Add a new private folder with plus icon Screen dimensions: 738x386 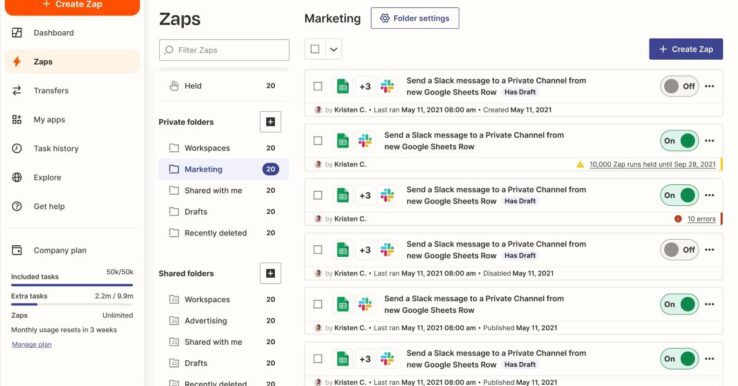271,122
